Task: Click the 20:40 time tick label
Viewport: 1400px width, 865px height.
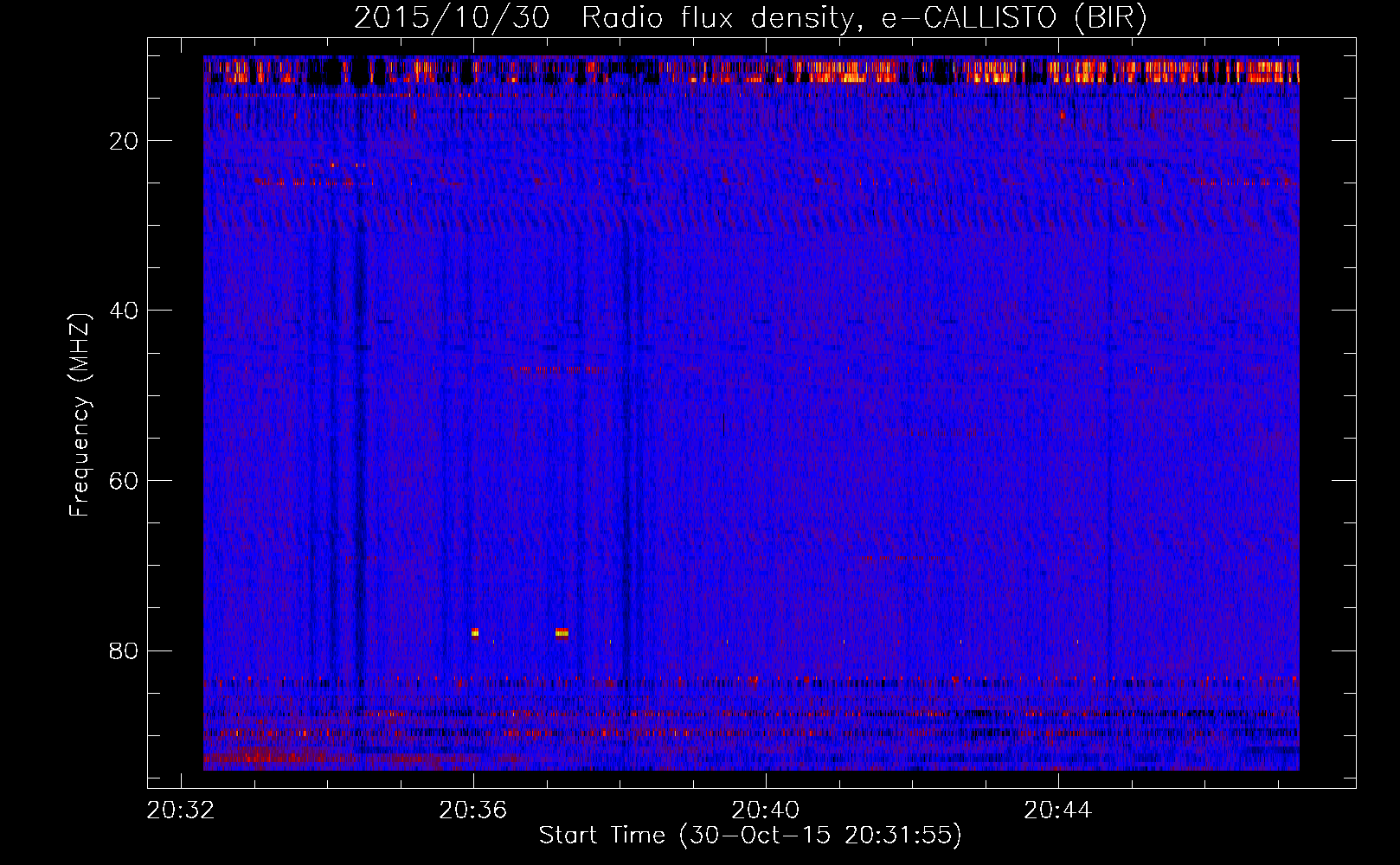Action: click(765, 811)
